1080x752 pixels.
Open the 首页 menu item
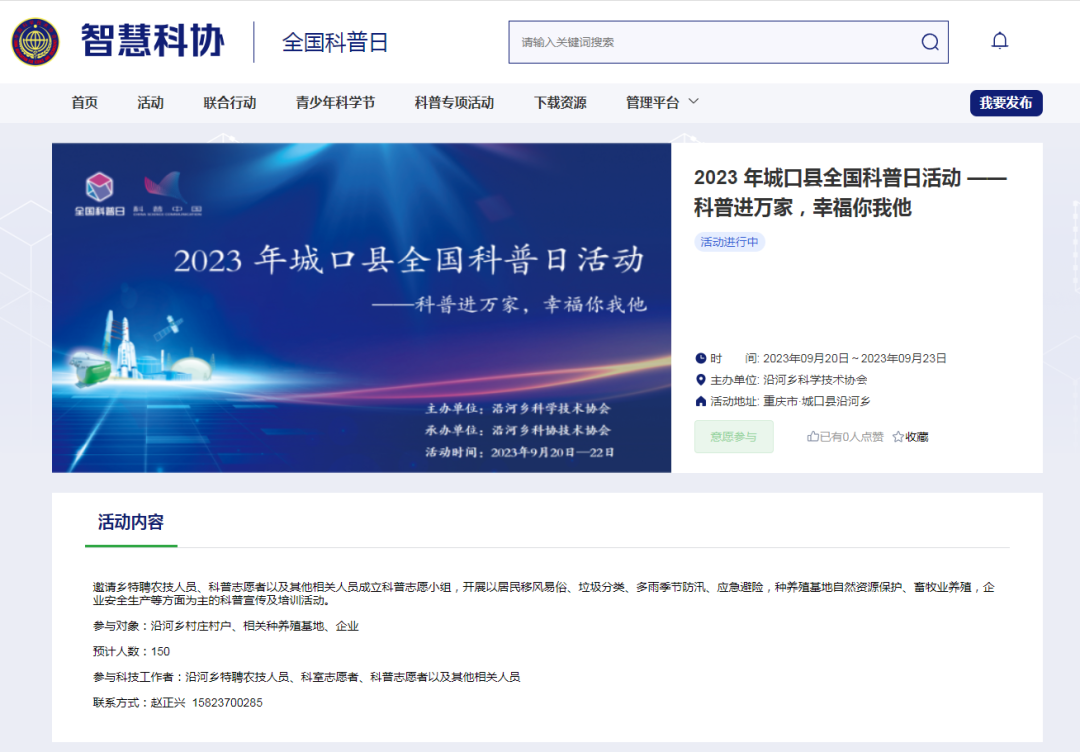[x=84, y=102]
